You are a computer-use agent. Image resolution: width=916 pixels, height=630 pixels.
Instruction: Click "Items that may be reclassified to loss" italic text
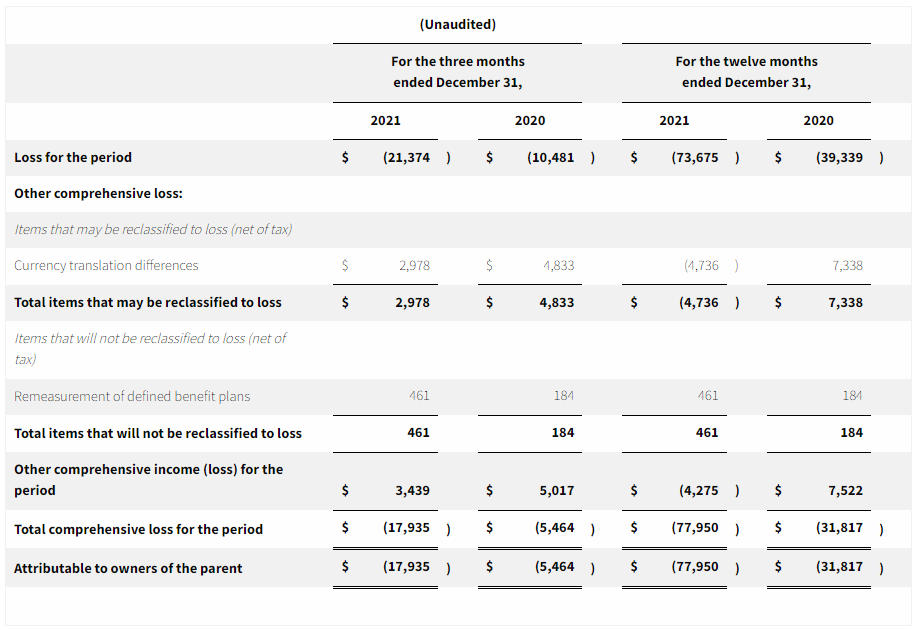pos(153,229)
